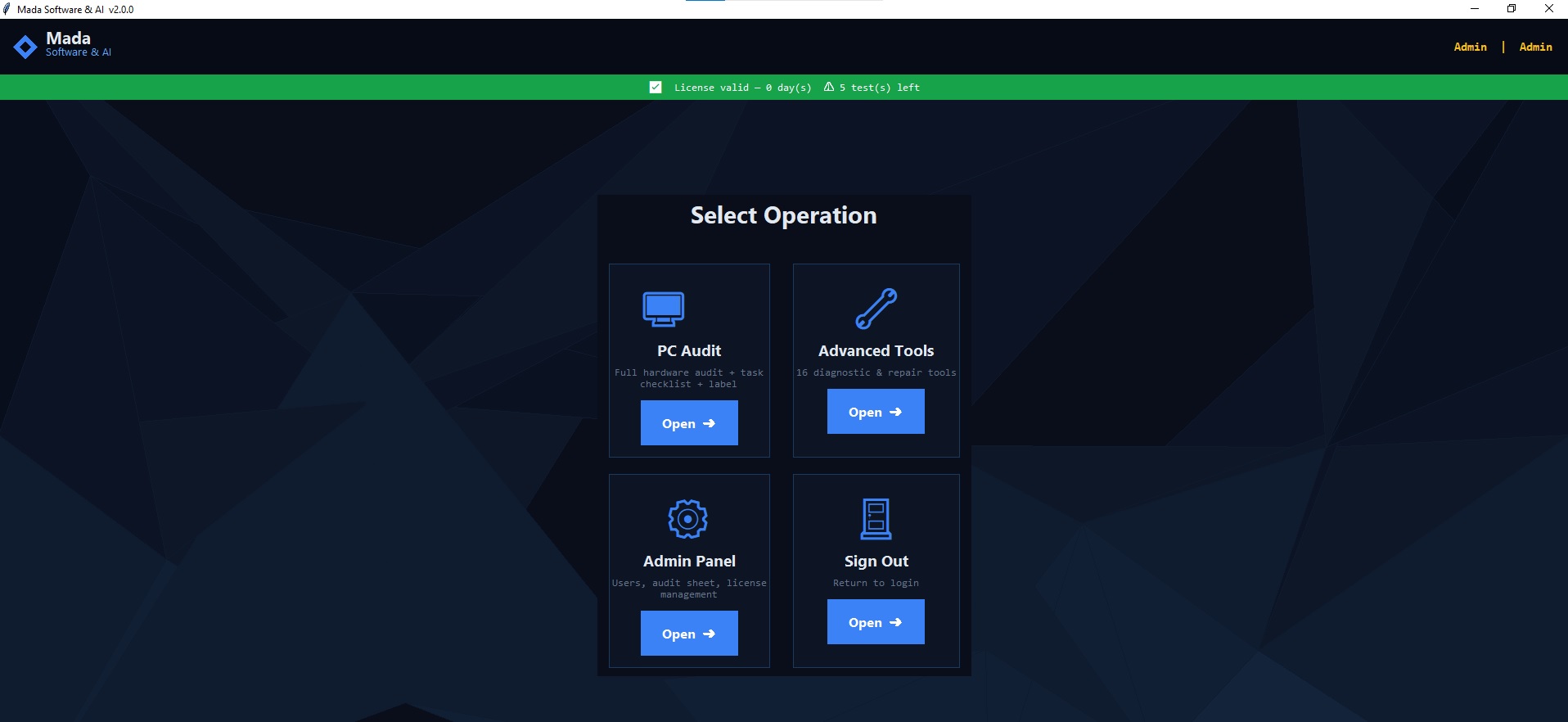Close the Mada Software window
Image resolution: width=1568 pixels, height=722 pixels.
pos(1549,9)
